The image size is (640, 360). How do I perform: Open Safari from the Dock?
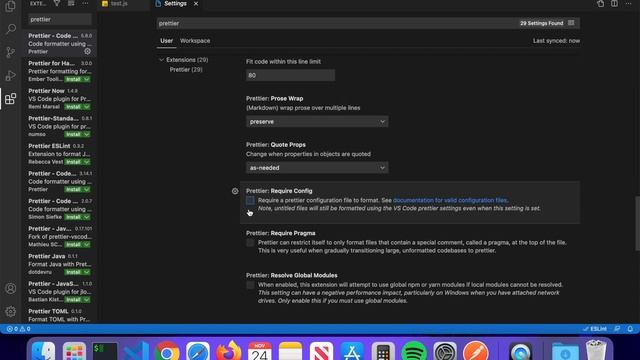198,351
